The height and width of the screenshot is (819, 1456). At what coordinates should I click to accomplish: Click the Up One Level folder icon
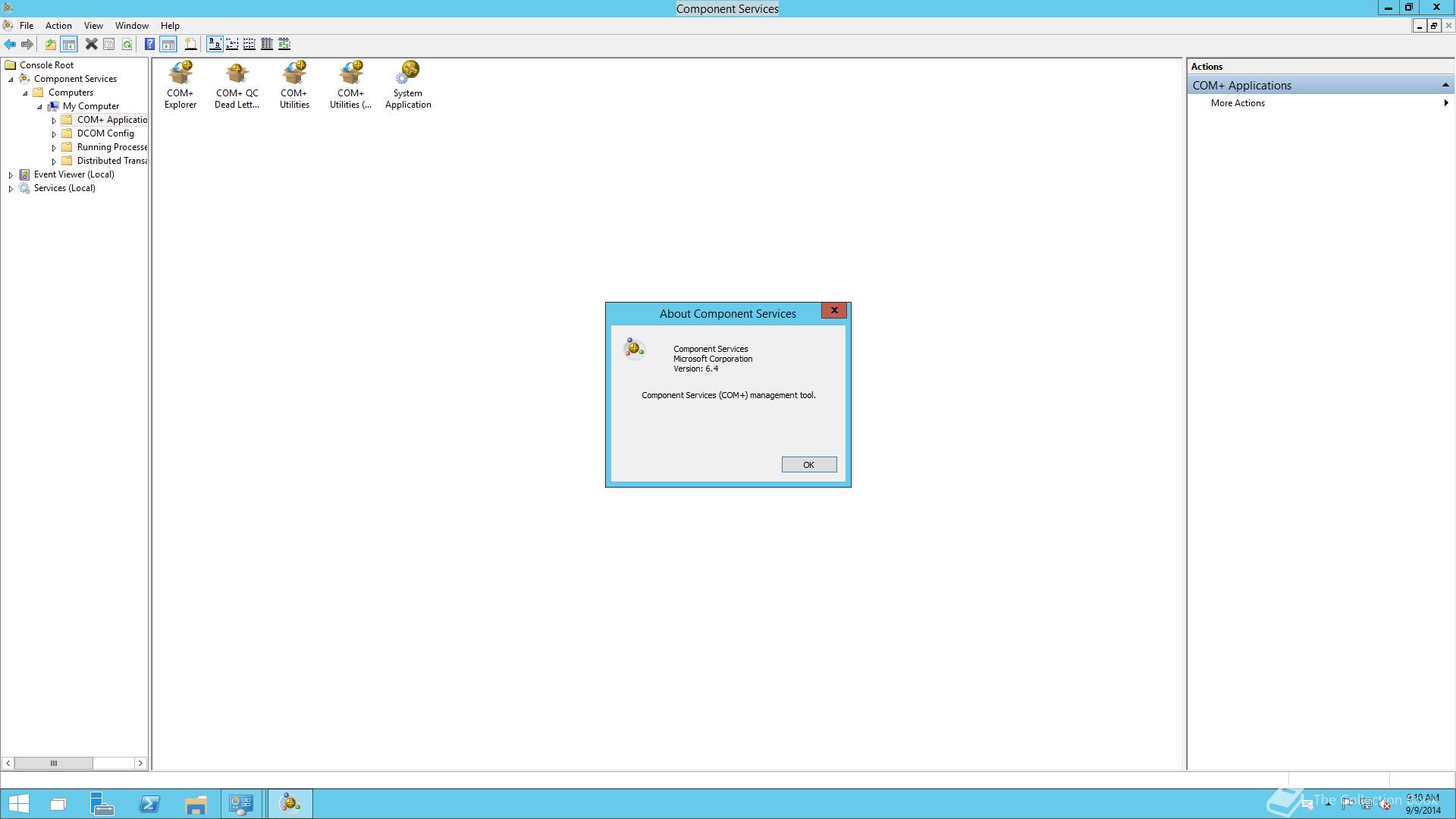click(x=51, y=44)
